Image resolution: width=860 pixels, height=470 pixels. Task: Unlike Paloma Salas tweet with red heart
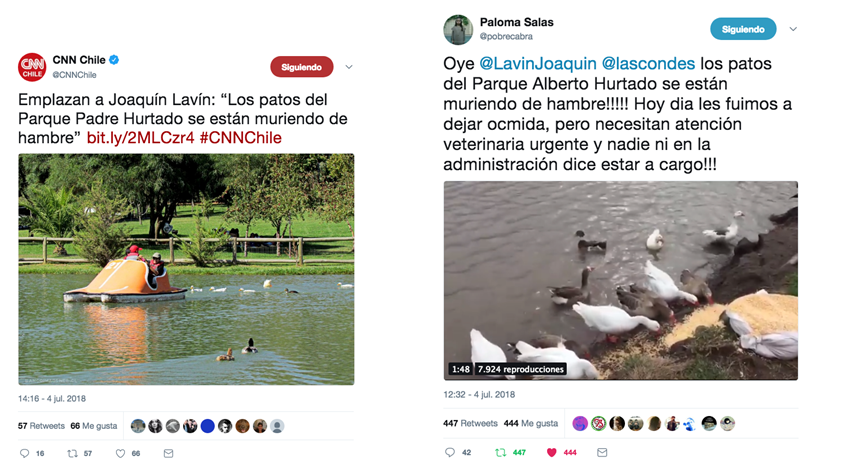point(552,452)
